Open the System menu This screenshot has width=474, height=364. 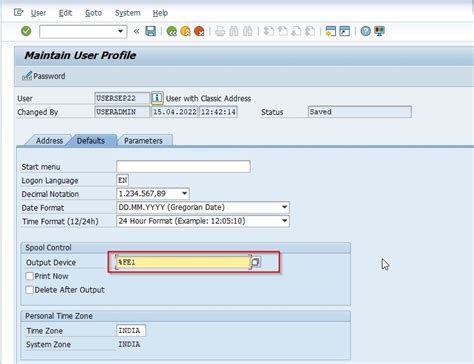click(127, 13)
